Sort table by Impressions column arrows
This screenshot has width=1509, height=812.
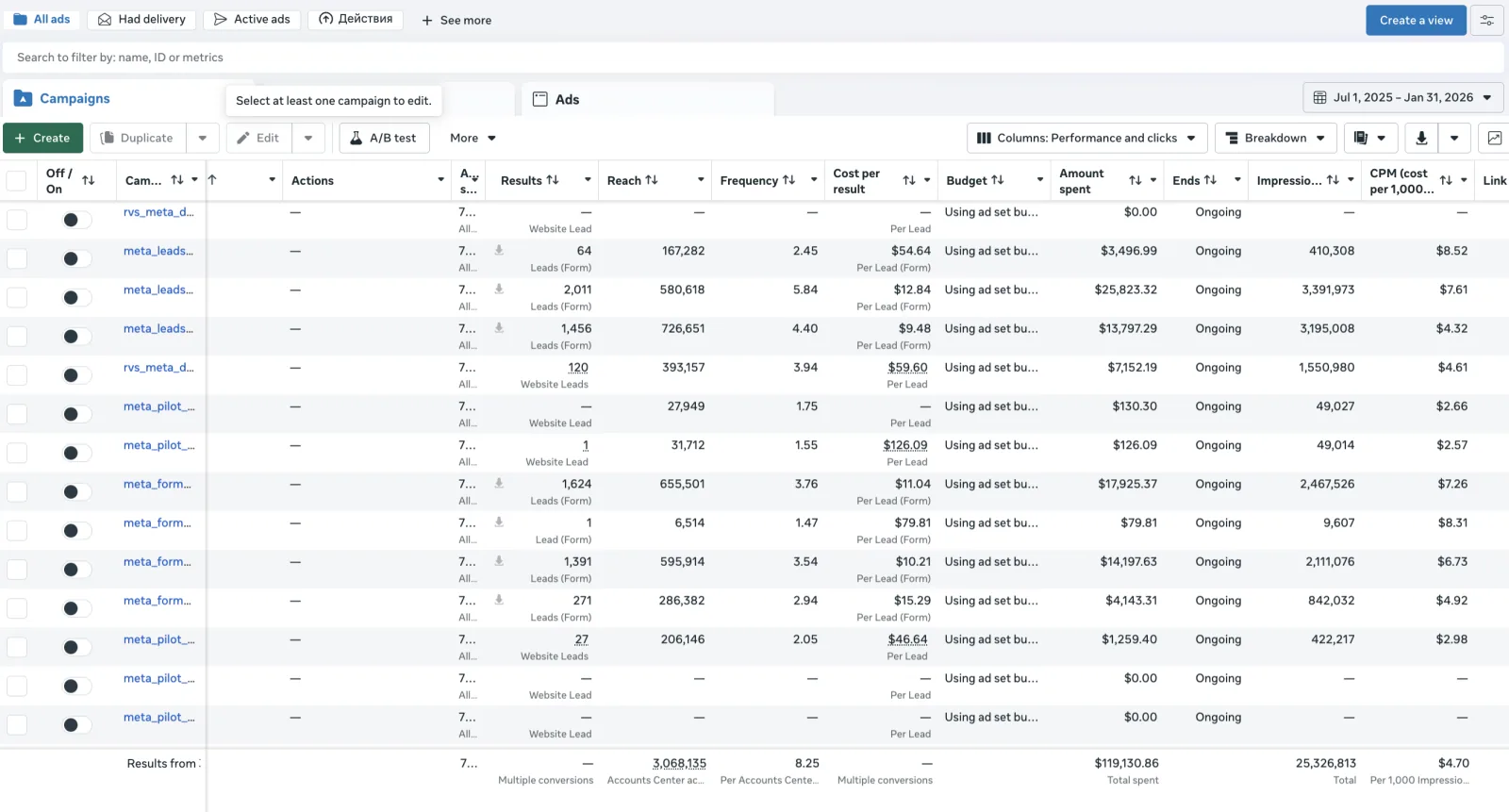pyautogui.click(x=1333, y=180)
